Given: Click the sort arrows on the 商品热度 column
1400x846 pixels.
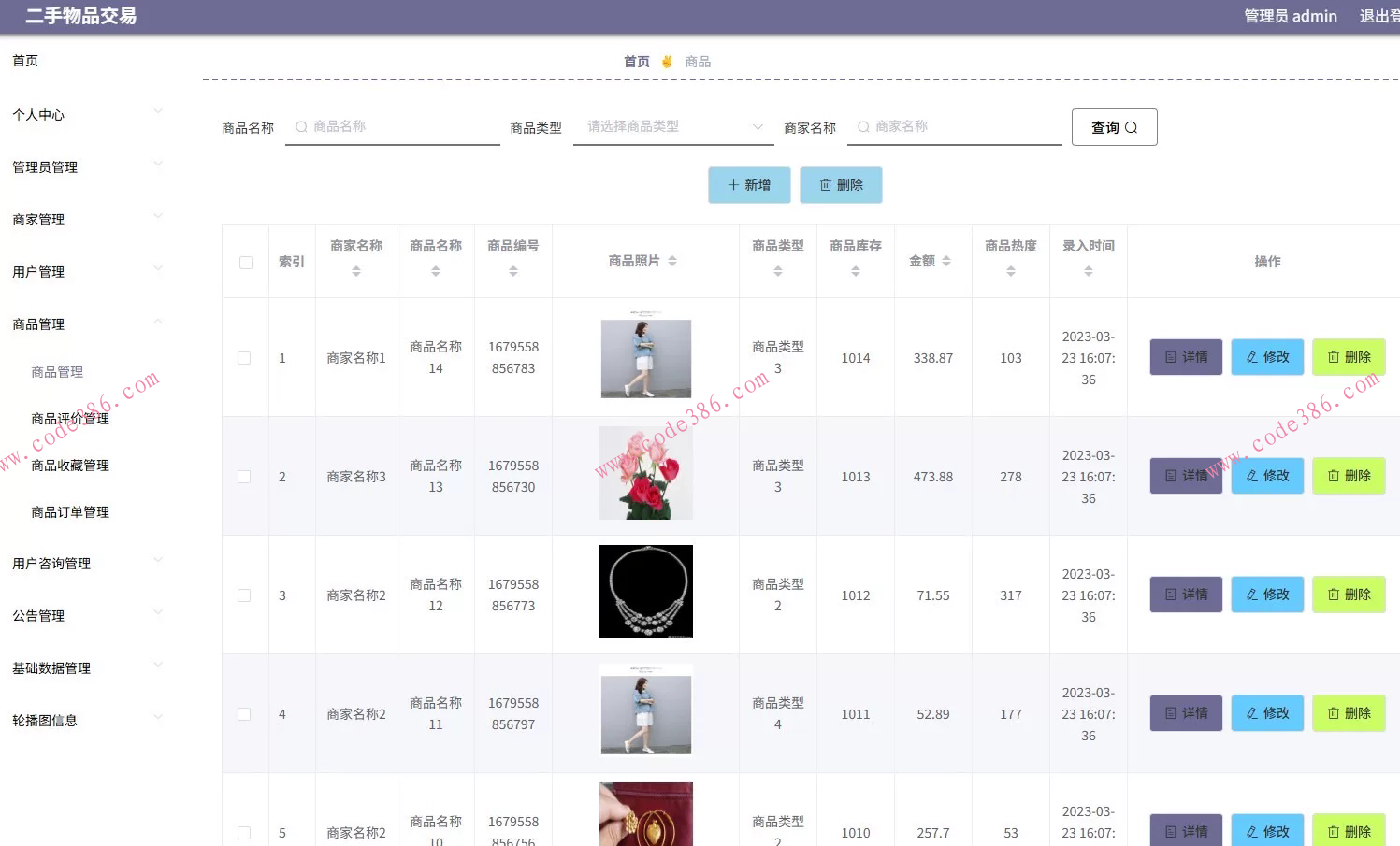Looking at the screenshot, I should pos(1010,269).
